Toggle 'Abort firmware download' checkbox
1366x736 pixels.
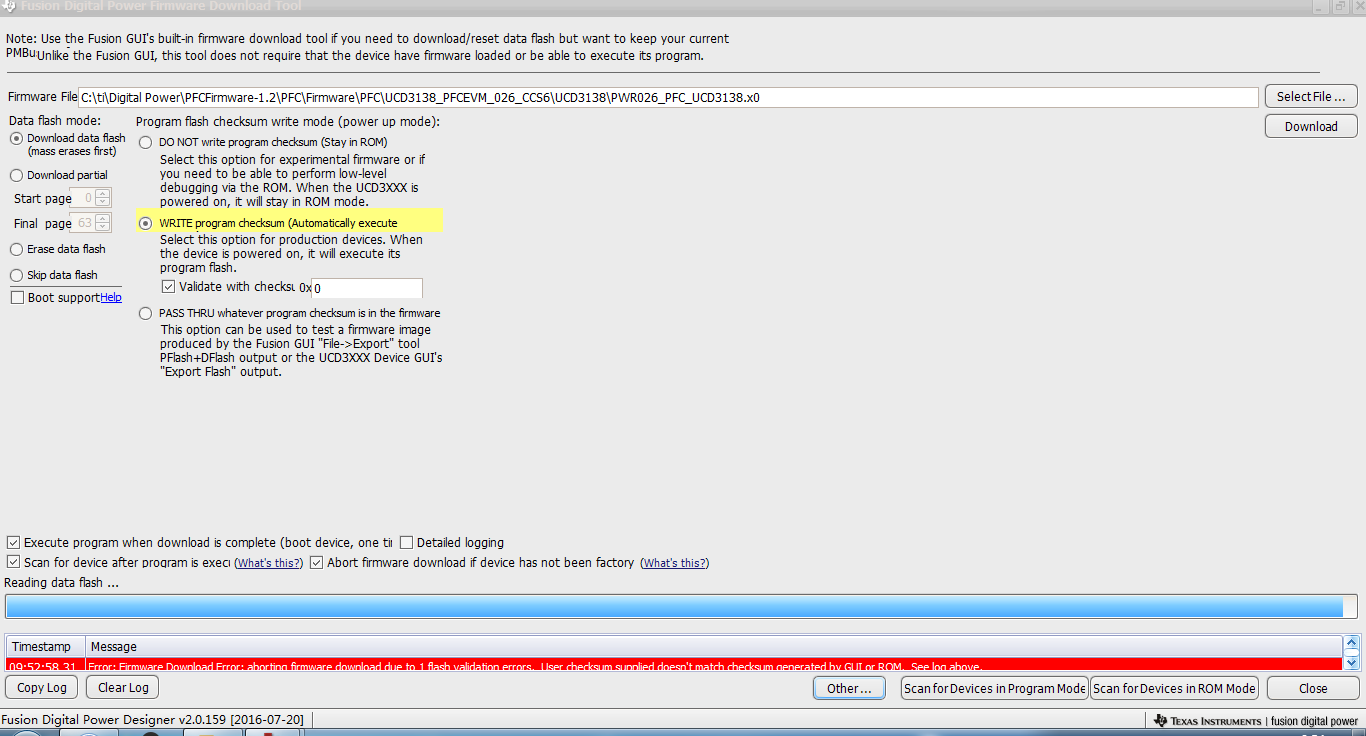point(317,563)
